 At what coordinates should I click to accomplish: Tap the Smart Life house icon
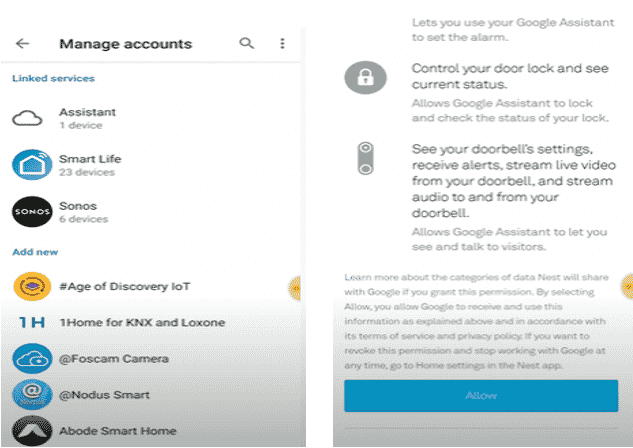point(31,165)
